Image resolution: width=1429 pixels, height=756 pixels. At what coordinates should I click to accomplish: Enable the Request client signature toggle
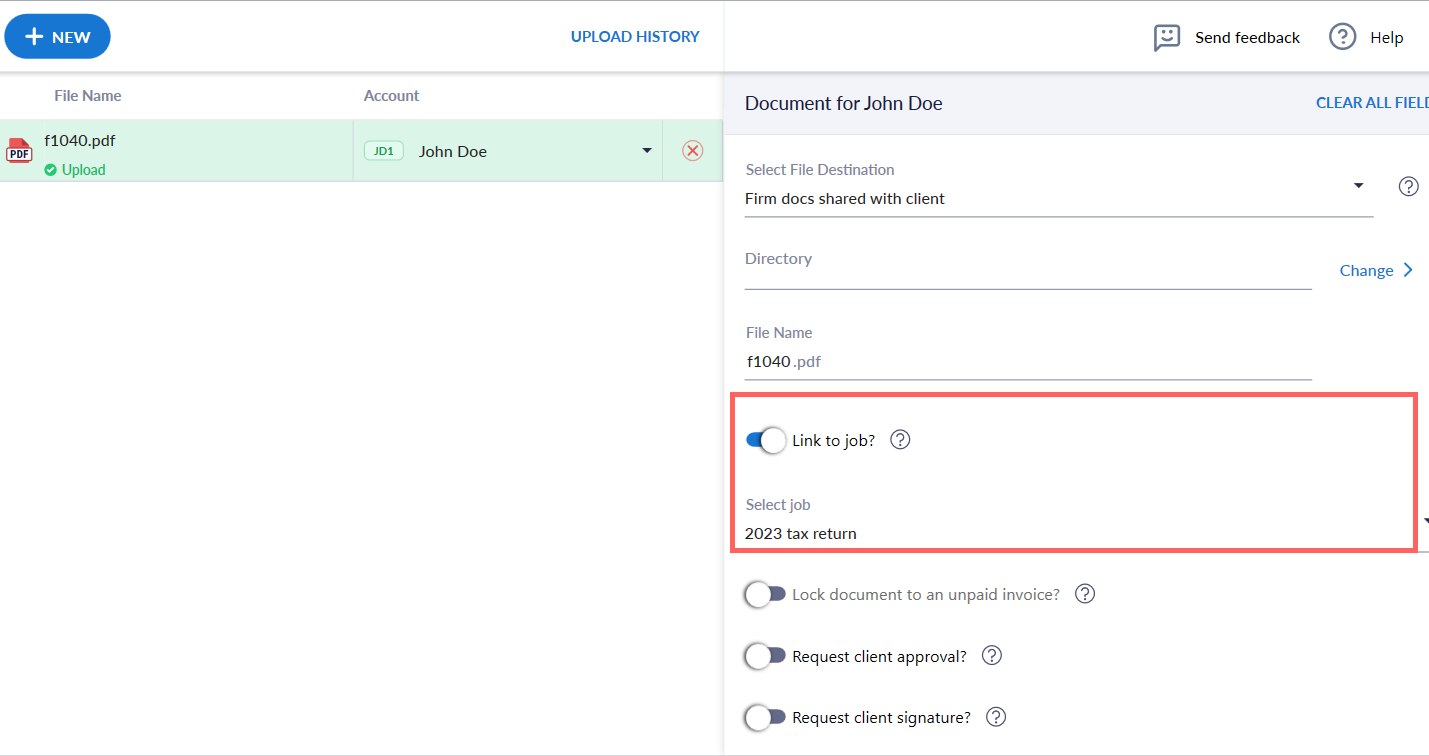coord(765,718)
